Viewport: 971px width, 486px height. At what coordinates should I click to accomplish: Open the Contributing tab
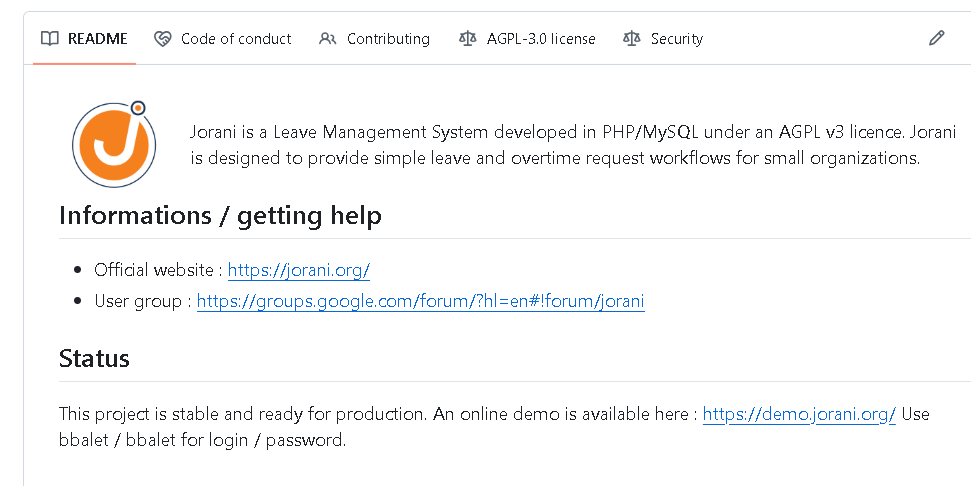click(388, 39)
